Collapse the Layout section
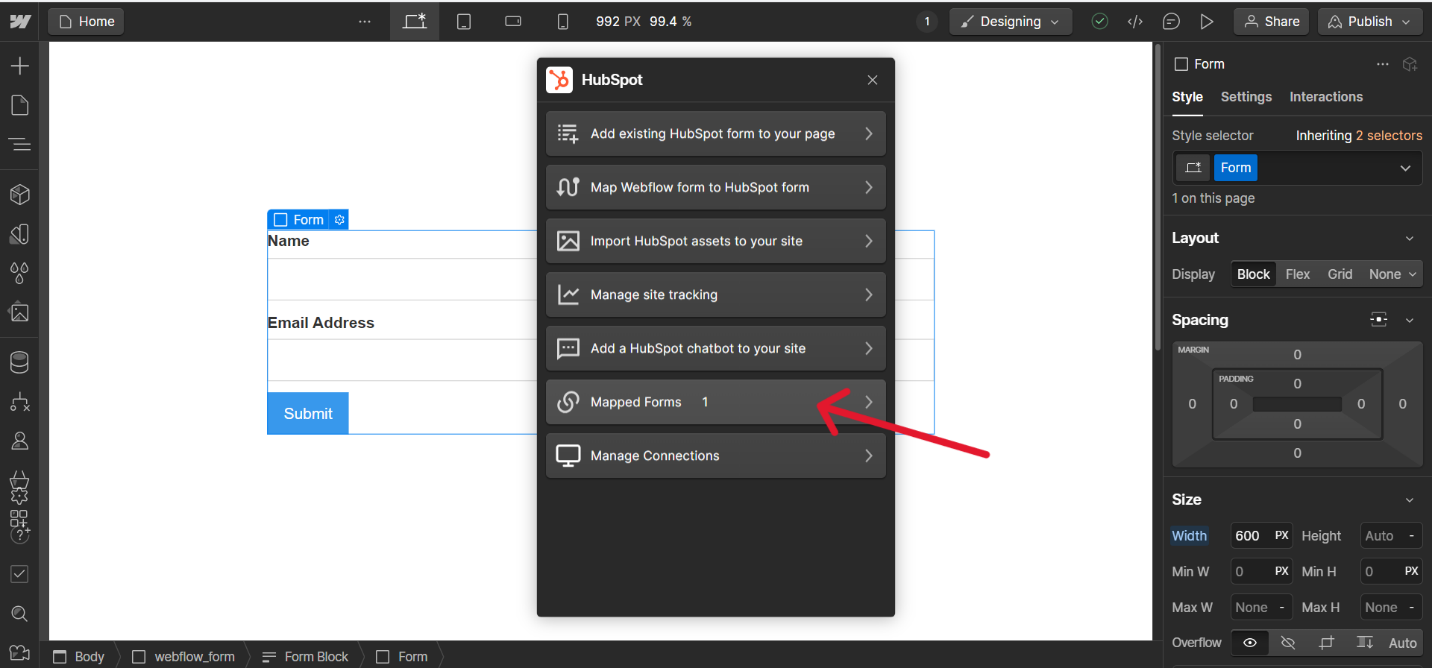1432x668 pixels. (1410, 238)
